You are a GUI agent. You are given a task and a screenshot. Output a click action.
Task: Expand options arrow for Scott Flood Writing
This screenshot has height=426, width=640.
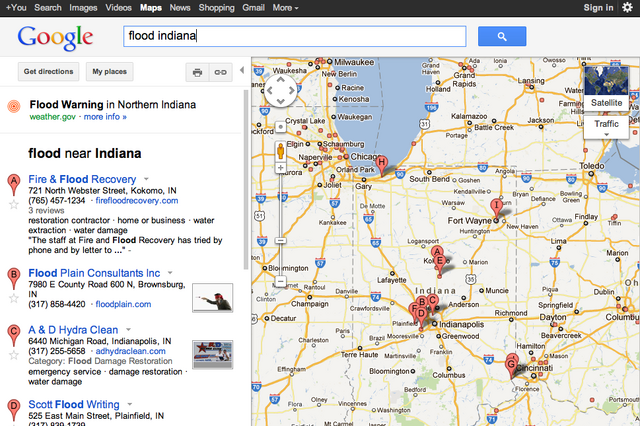click(x=130, y=404)
